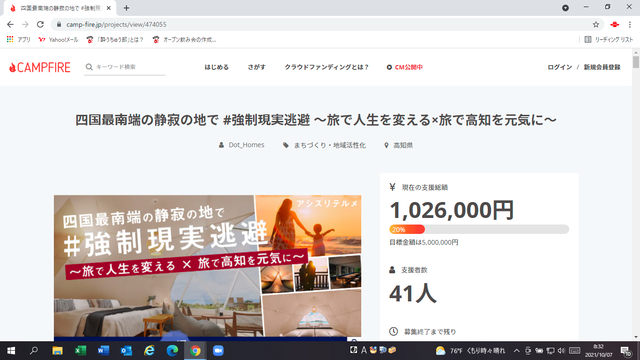This screenshot has width=640, height=360.
Task: Expand the hidden system tray icons
Action: (516, 351)
